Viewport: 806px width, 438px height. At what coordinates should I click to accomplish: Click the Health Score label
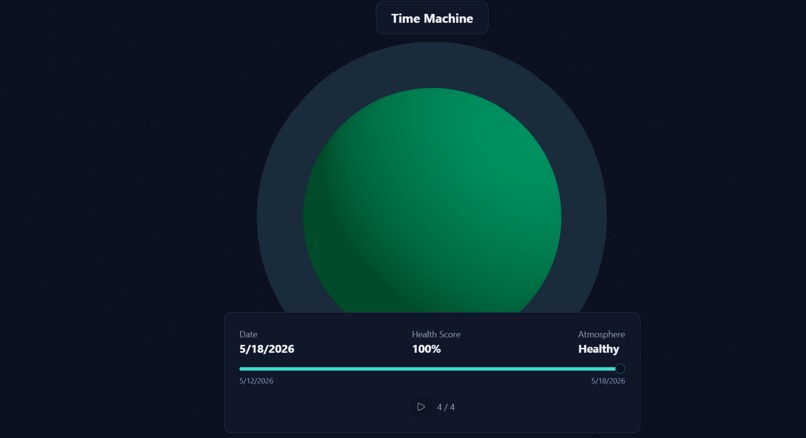[436, 334]
